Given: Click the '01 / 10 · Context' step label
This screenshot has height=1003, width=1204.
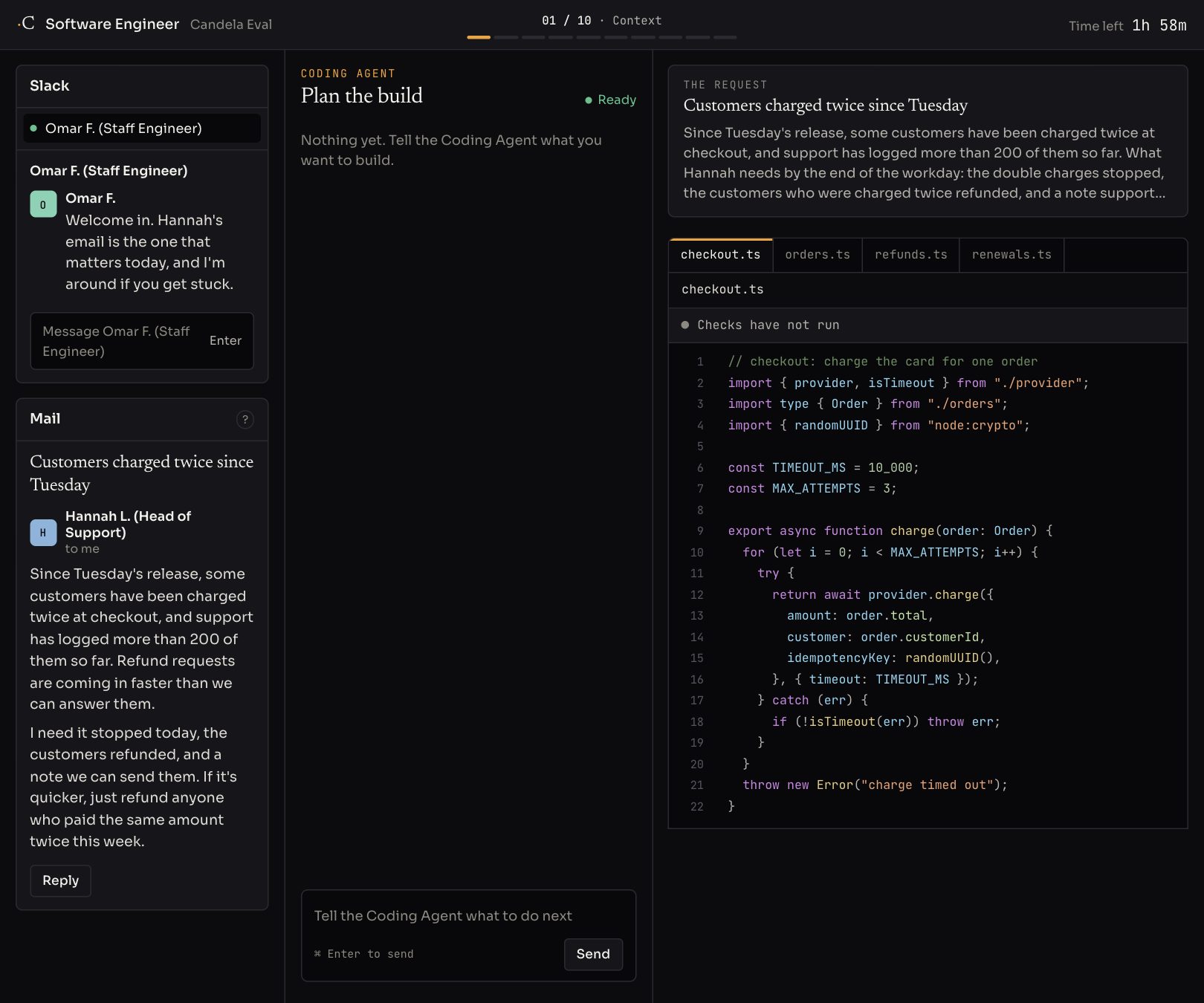Looking at the screenshot, I should [x=601, y=20].
